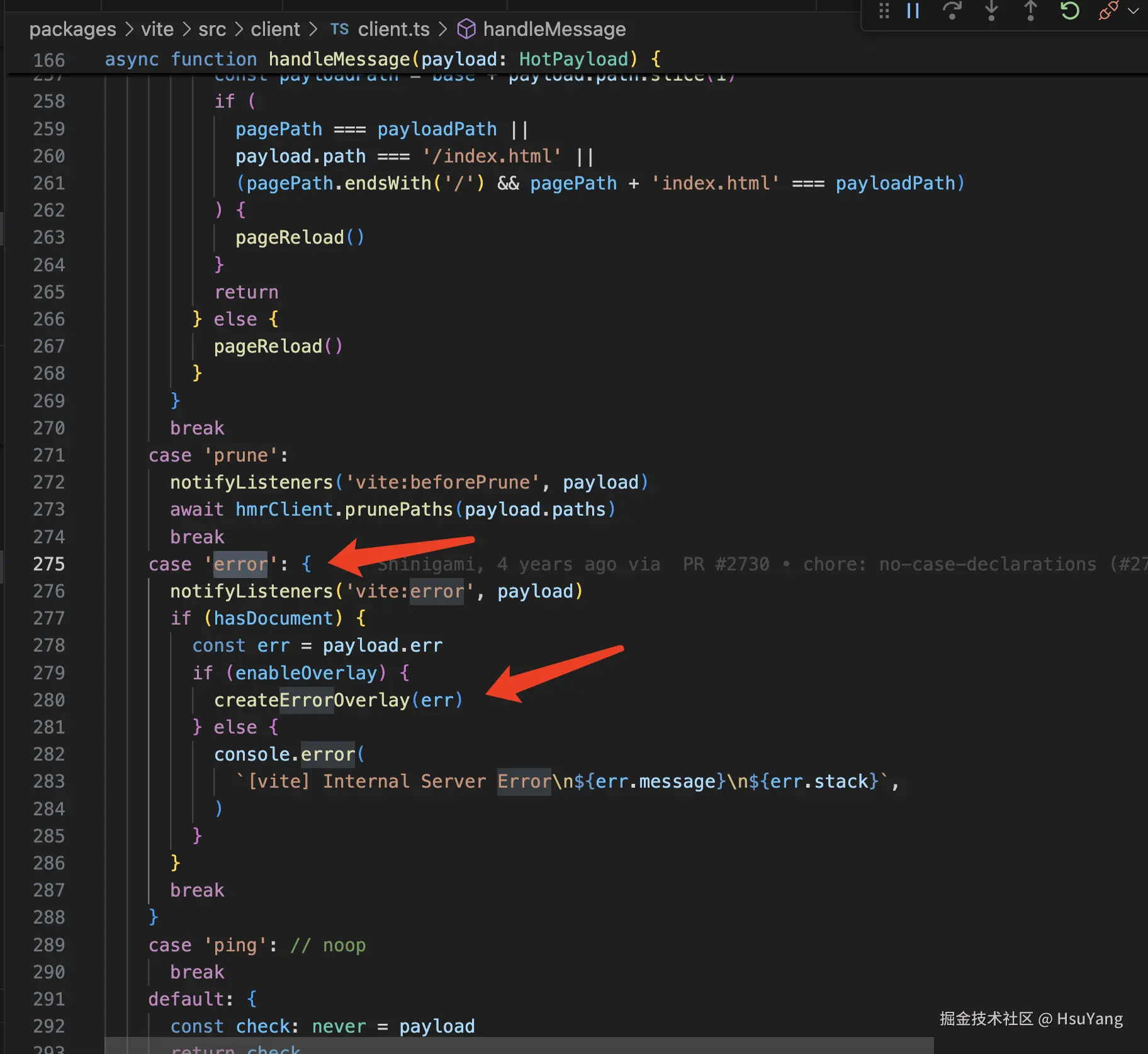Image resolution: width=1148 pixels, height=1054 pixels.
Task: Click line number 280 in the gutter
Action: (49, 700)
